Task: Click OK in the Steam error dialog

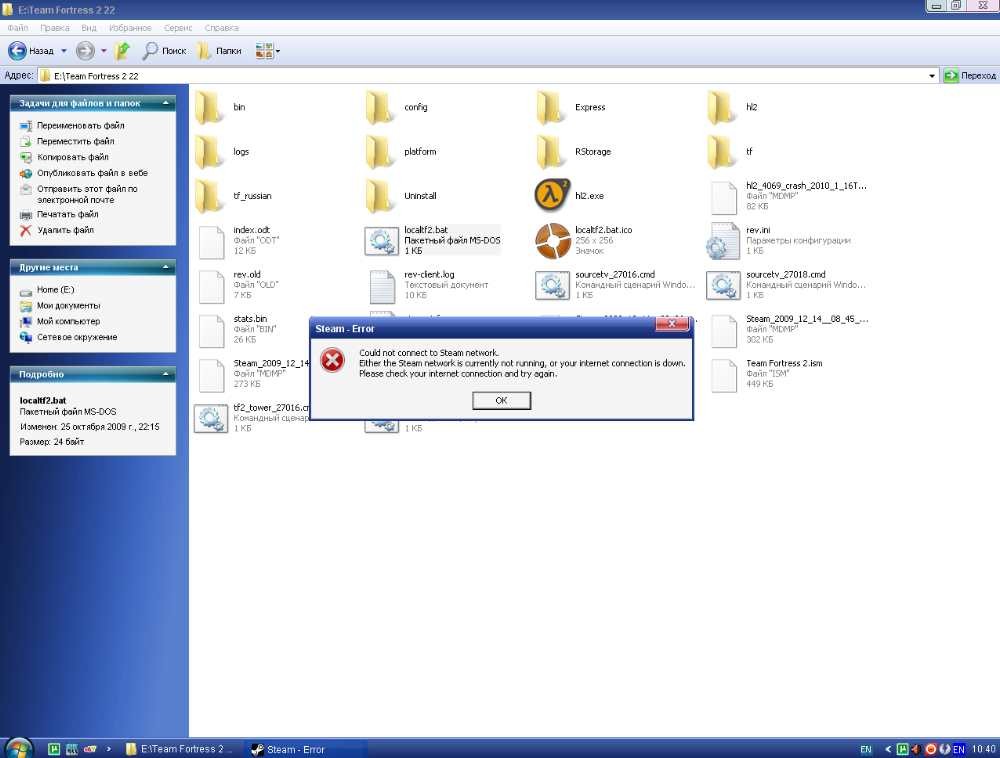Action: coord(501,400)
